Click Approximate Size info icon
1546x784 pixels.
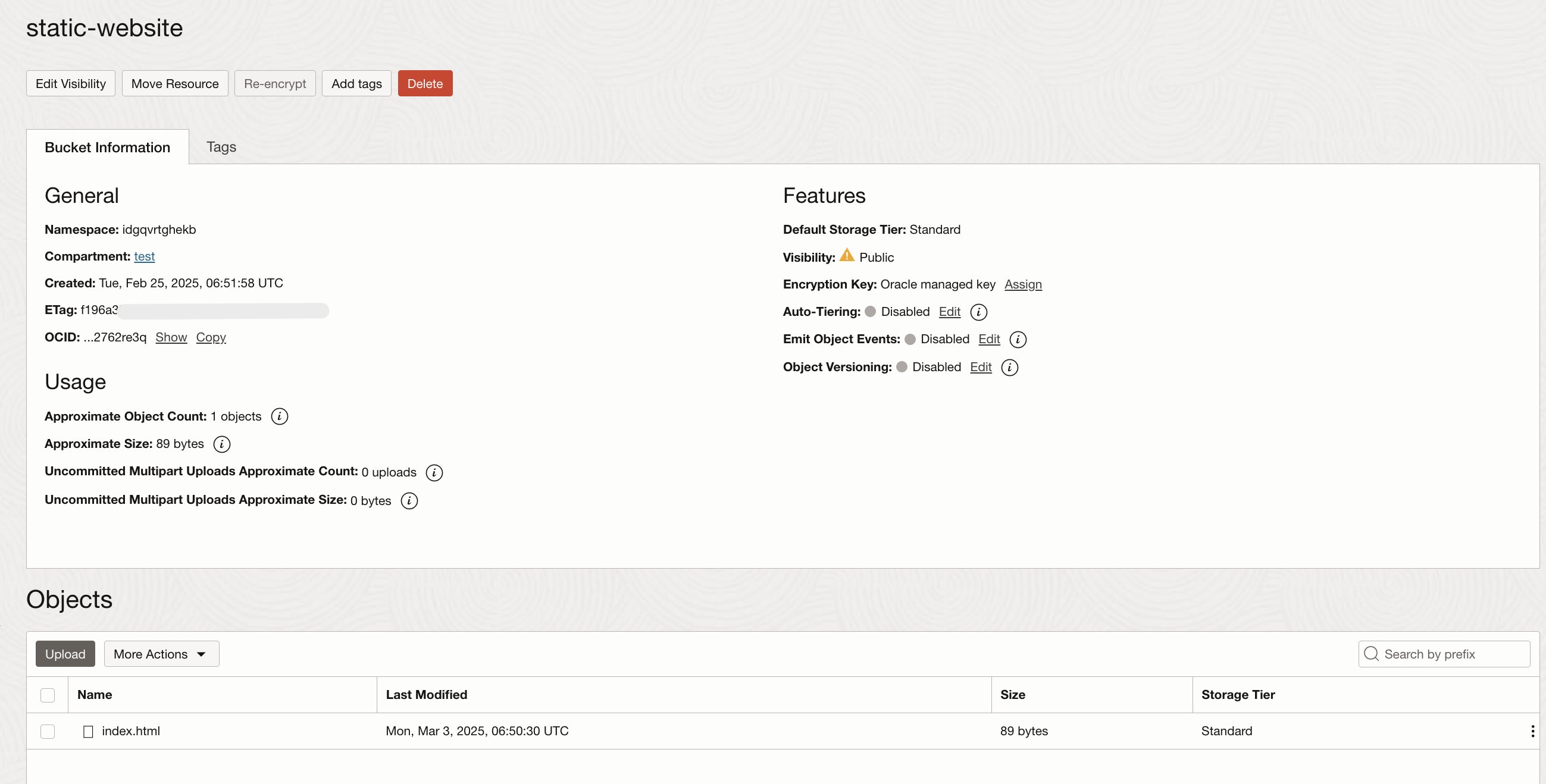[x=221, y=444]
